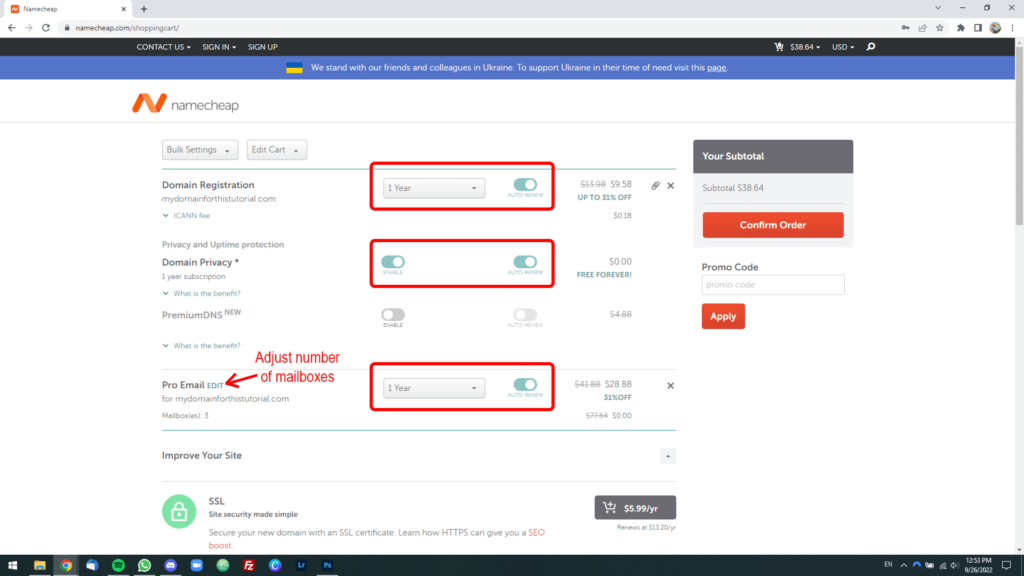Open the Edit Cart dropdown
This screenshot has height=576, width=1024.
point(277,150)
